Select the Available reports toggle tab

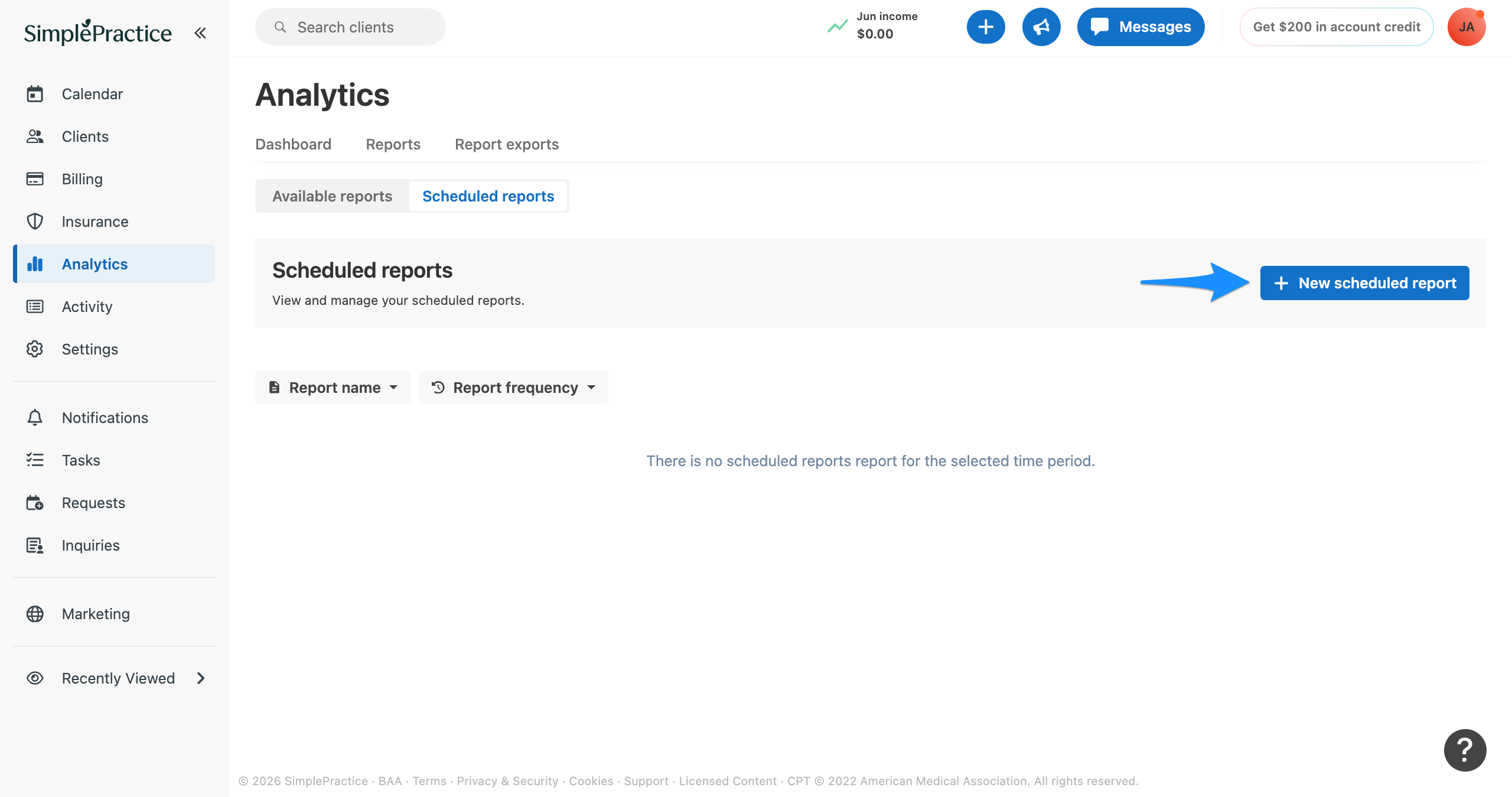pos(332,196)
